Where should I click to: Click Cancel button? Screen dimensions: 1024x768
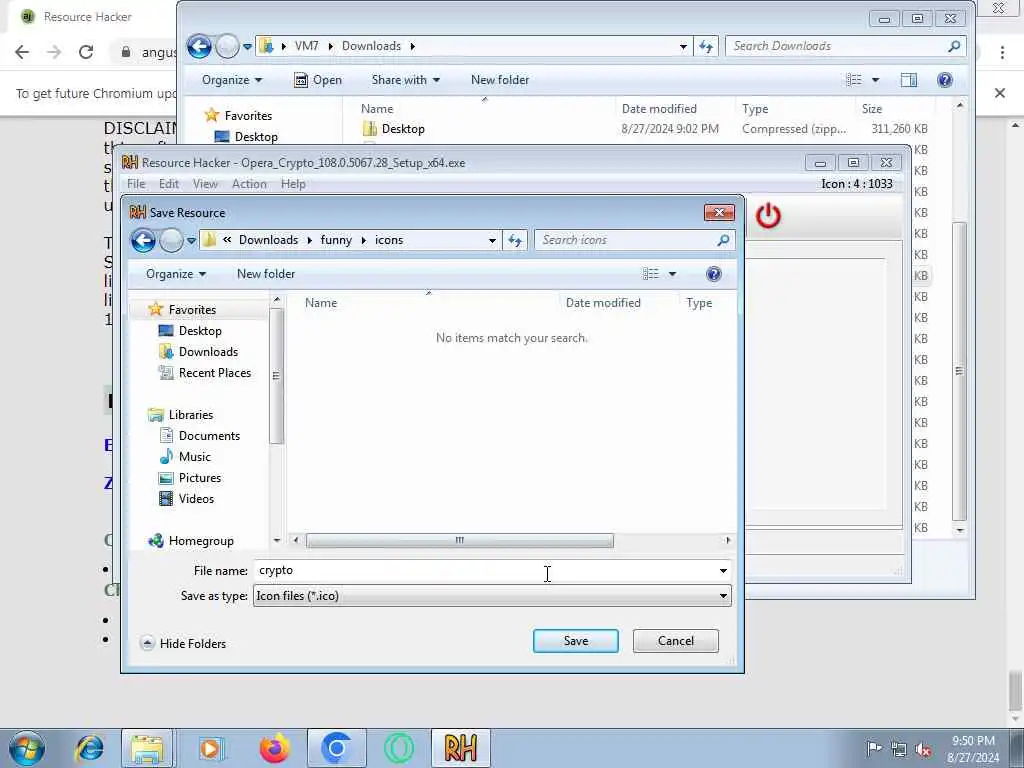675,641
